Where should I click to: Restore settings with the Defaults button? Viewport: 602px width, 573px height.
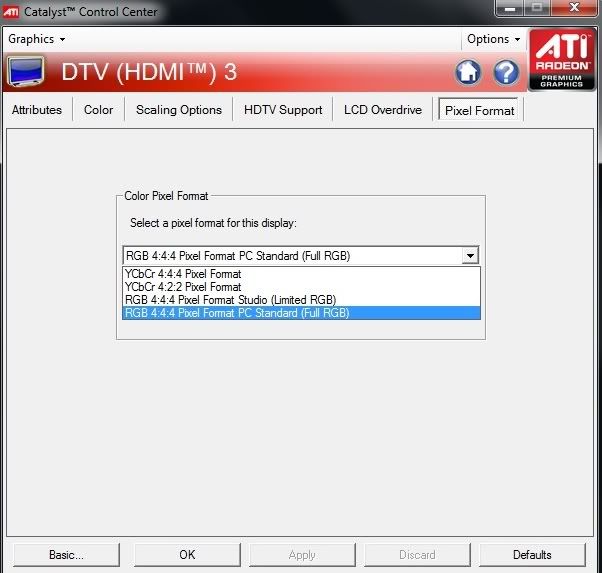pyautogui.click(x=532, y=555)
